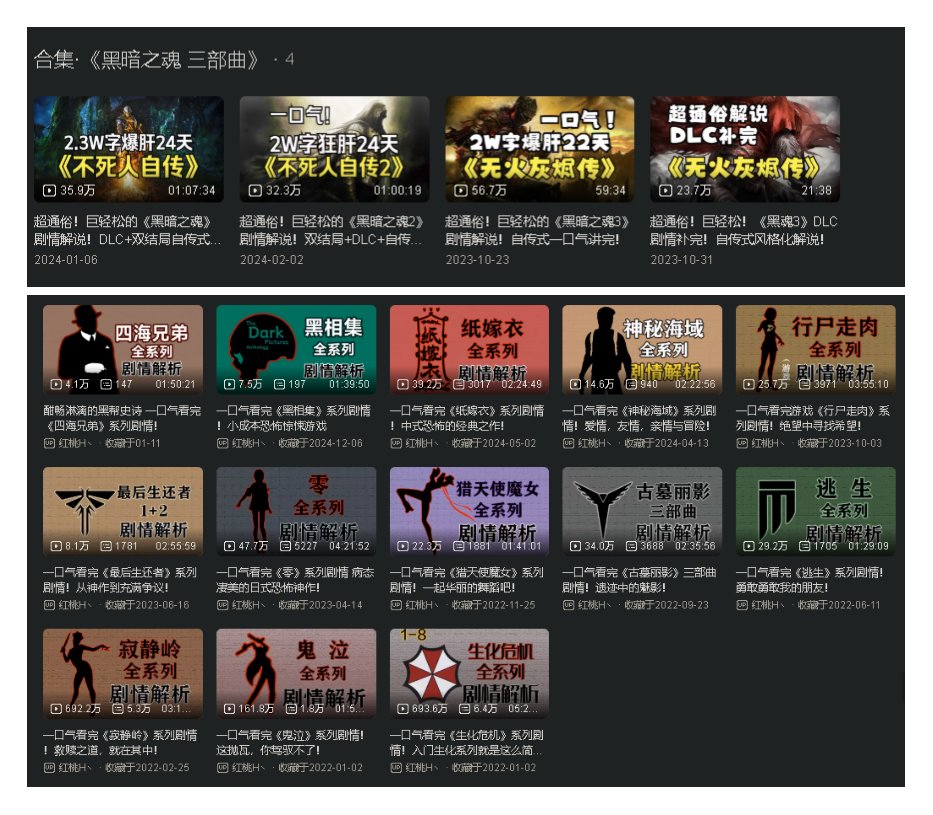Open the 古墓丽影 三部曲 thumbnail

coord(642,512)
